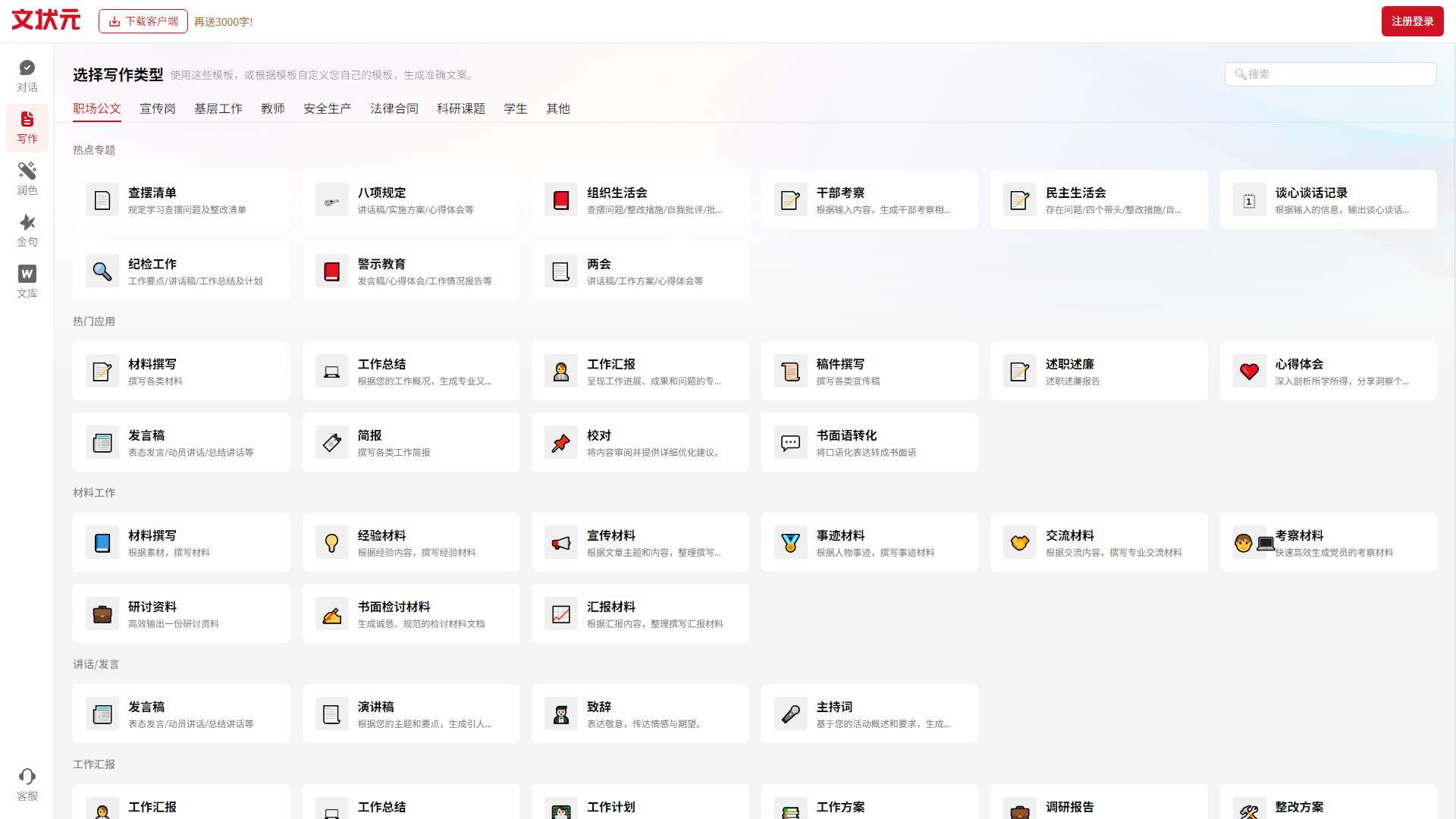Click the 再送3000字! promo text

[224, 22]
